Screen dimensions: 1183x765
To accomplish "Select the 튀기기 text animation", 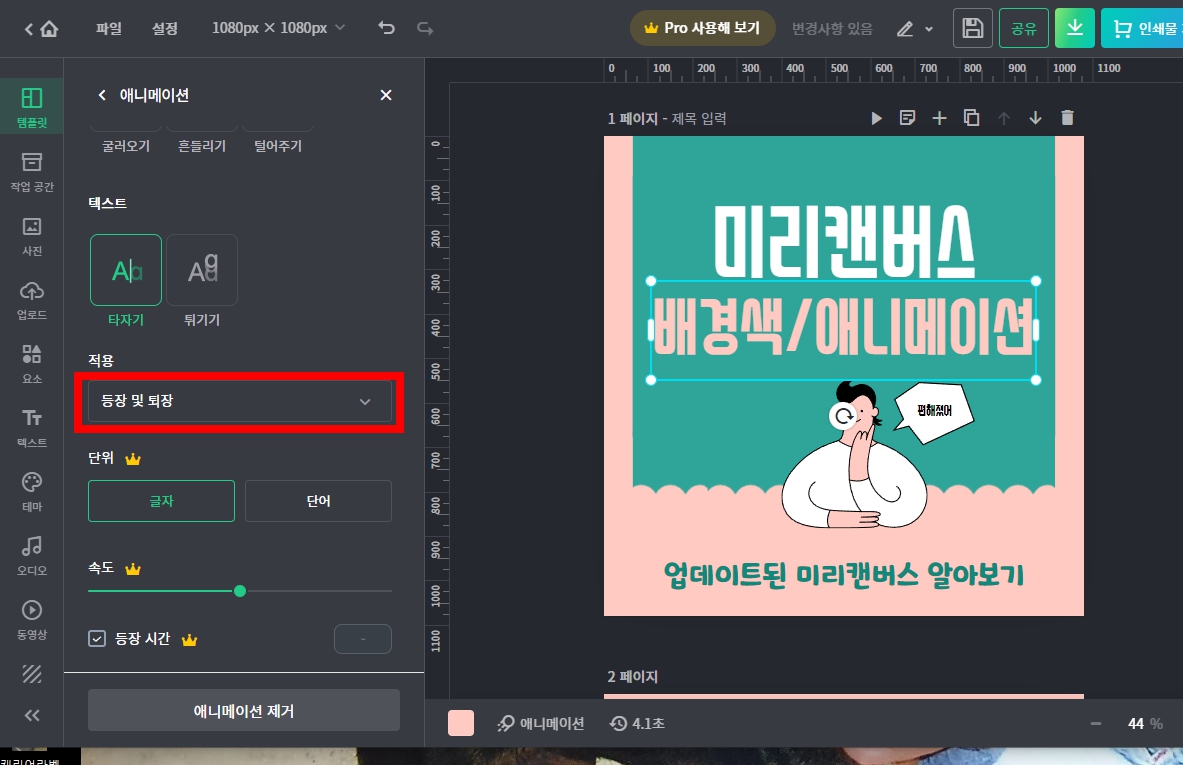I will [x=202, y=269].
